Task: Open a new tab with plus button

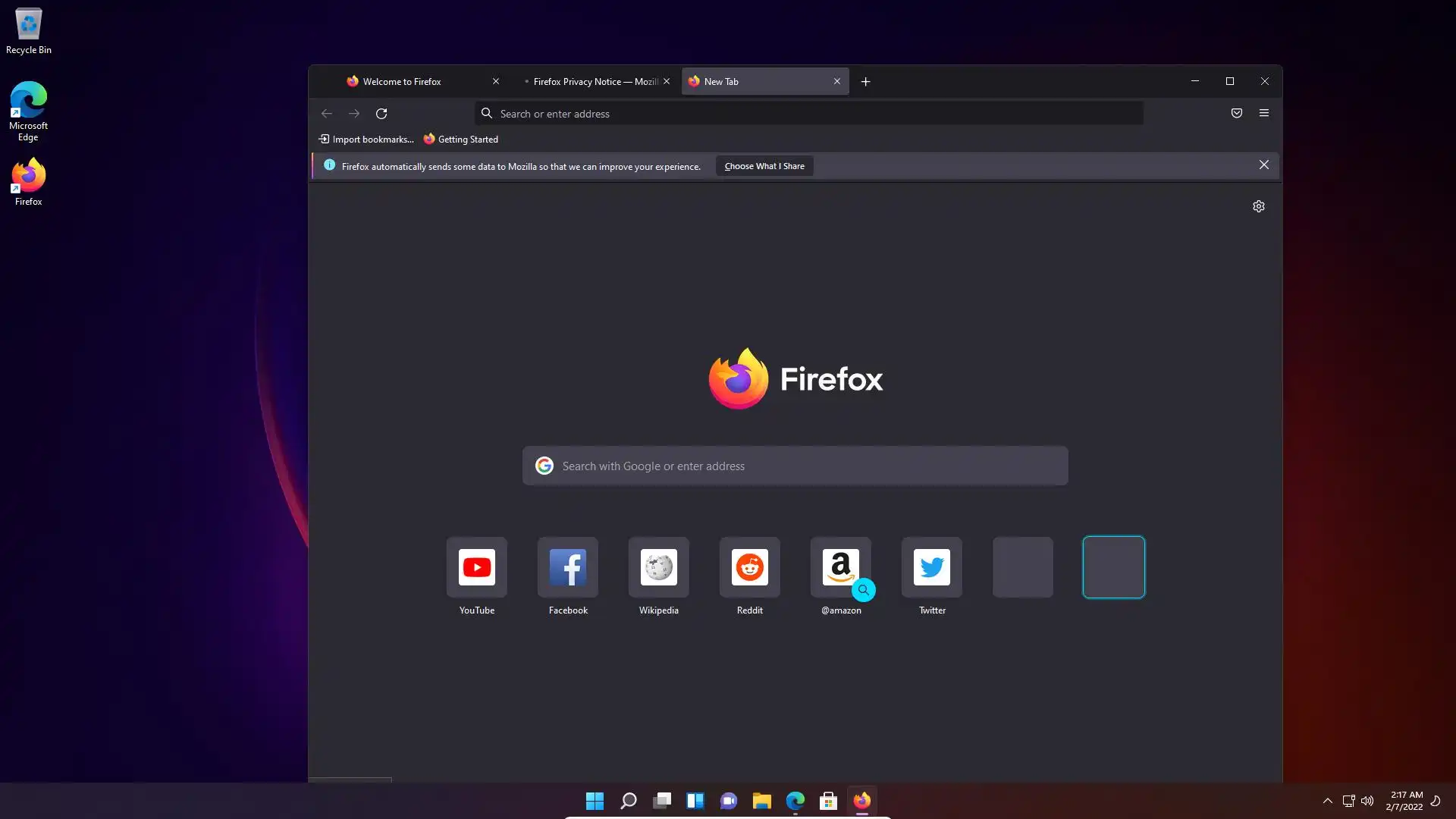Action: (x=865, y=82)
